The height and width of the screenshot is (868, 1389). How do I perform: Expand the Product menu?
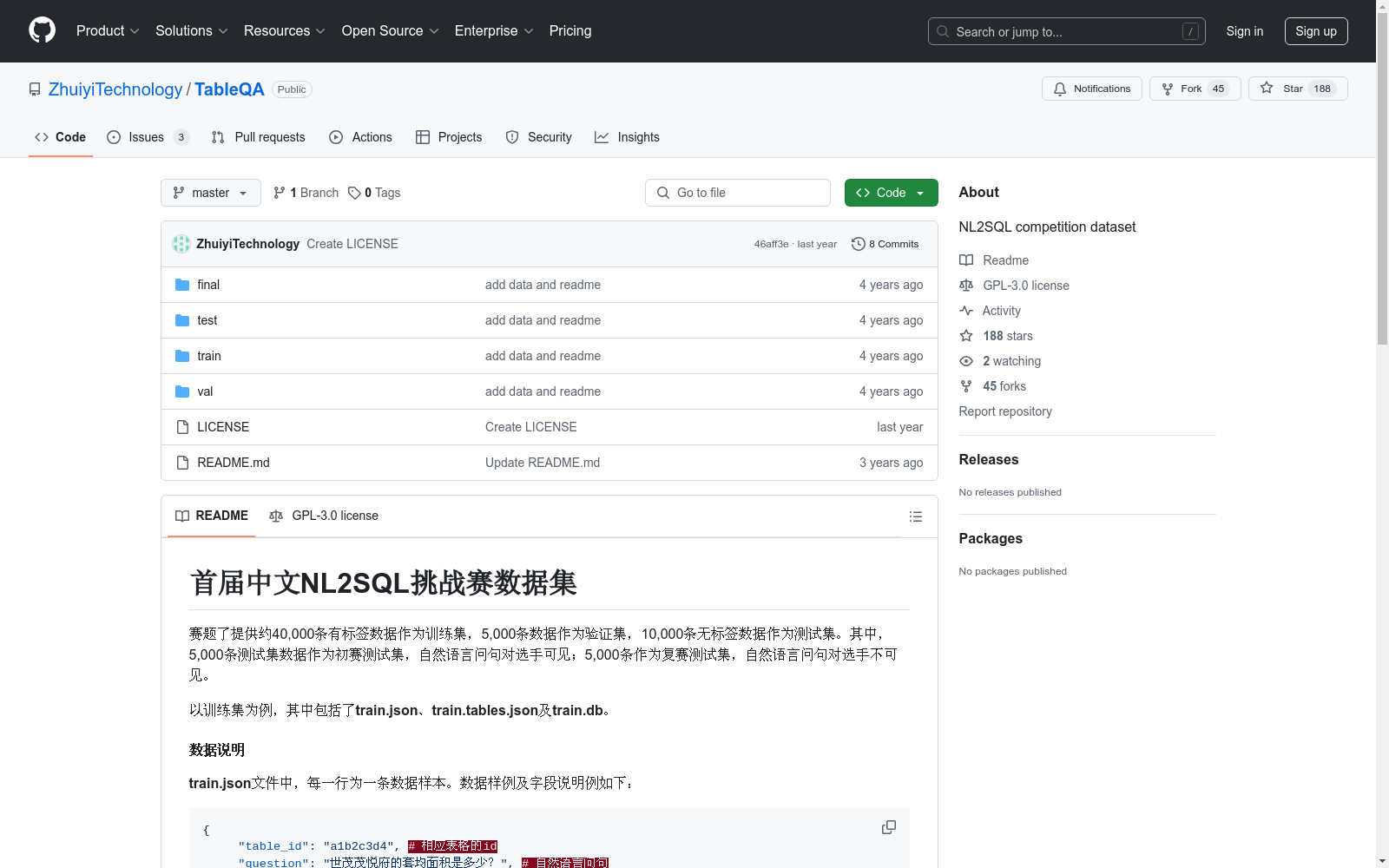pos(108,30)
